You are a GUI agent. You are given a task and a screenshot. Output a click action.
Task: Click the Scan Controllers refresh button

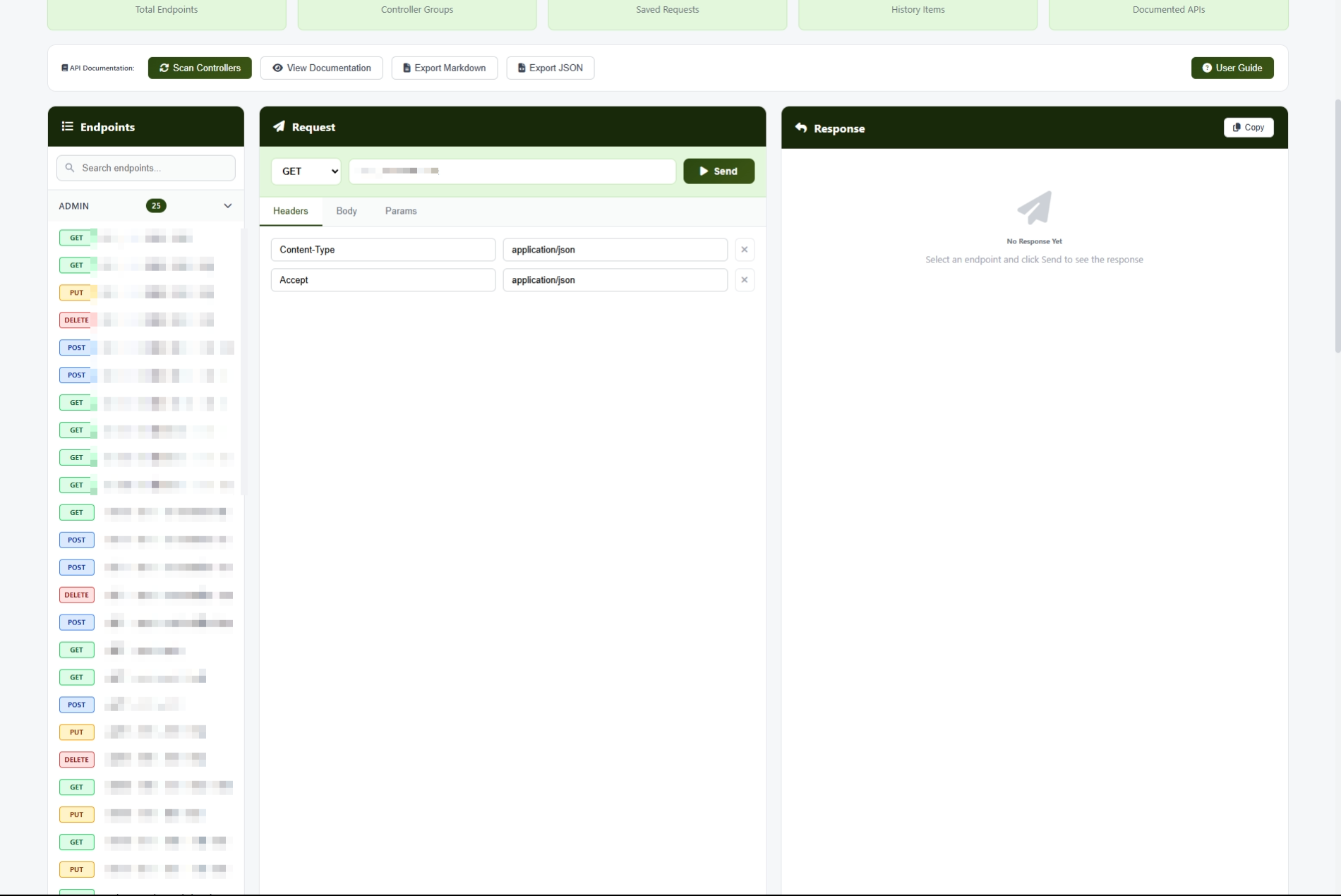click(x=200, y=68)
